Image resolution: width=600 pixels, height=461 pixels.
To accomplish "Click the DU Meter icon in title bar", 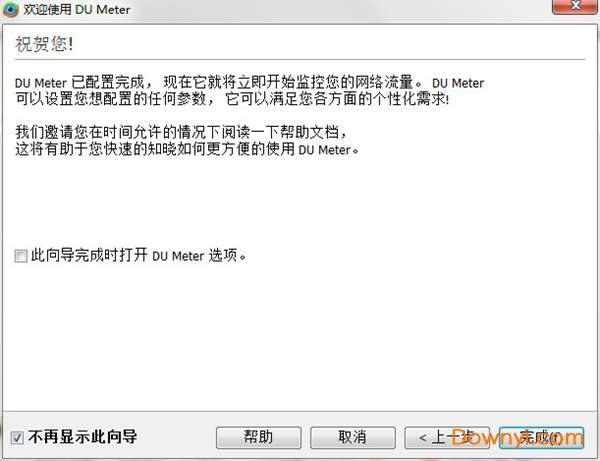I will point(10,9).
